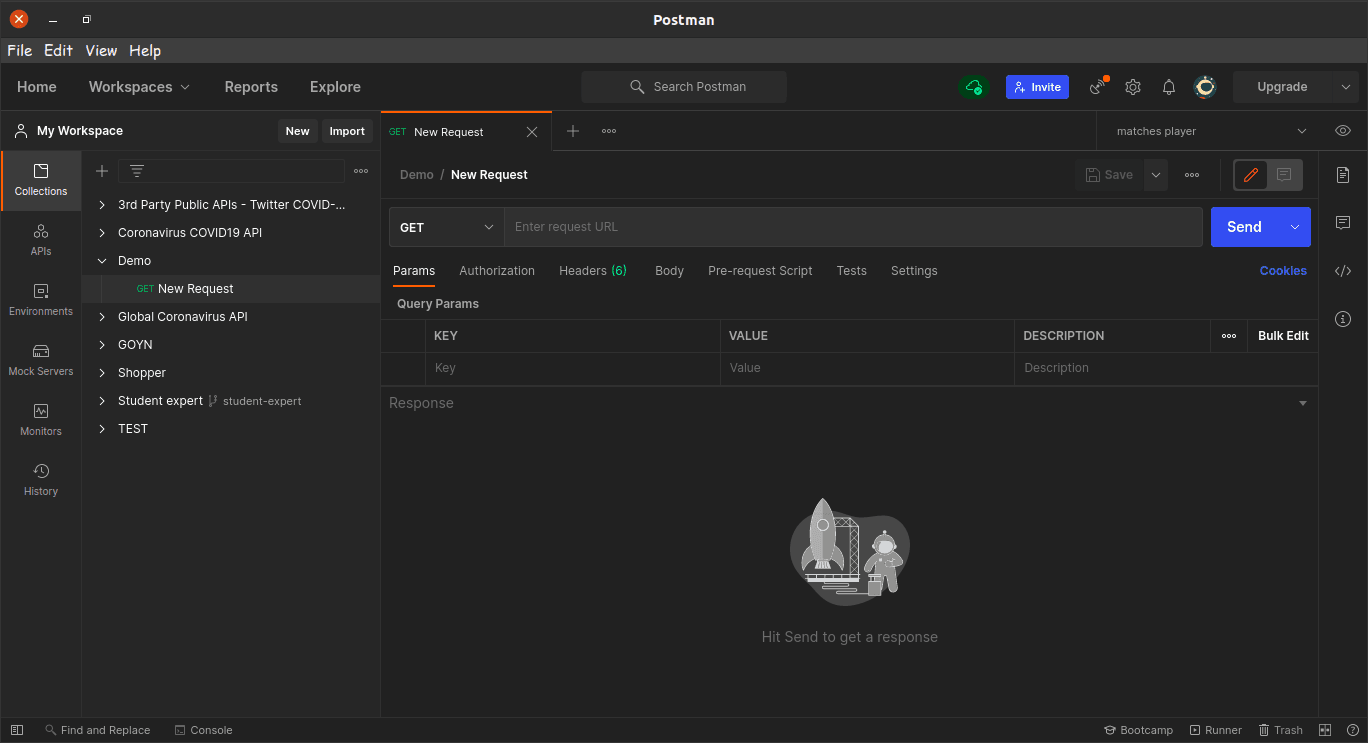The width and height of the screenshot is (1368, 743).
Task: Toggle sidebar visibility in status bar
Action: click(x=17, y=730)
